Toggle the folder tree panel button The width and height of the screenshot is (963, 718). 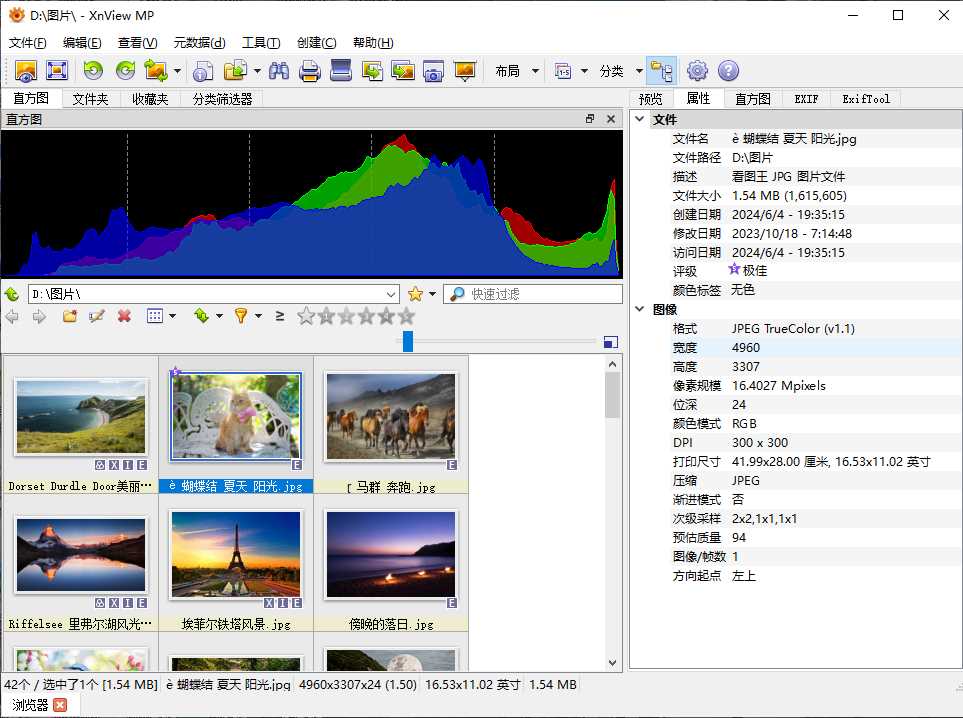661,71
